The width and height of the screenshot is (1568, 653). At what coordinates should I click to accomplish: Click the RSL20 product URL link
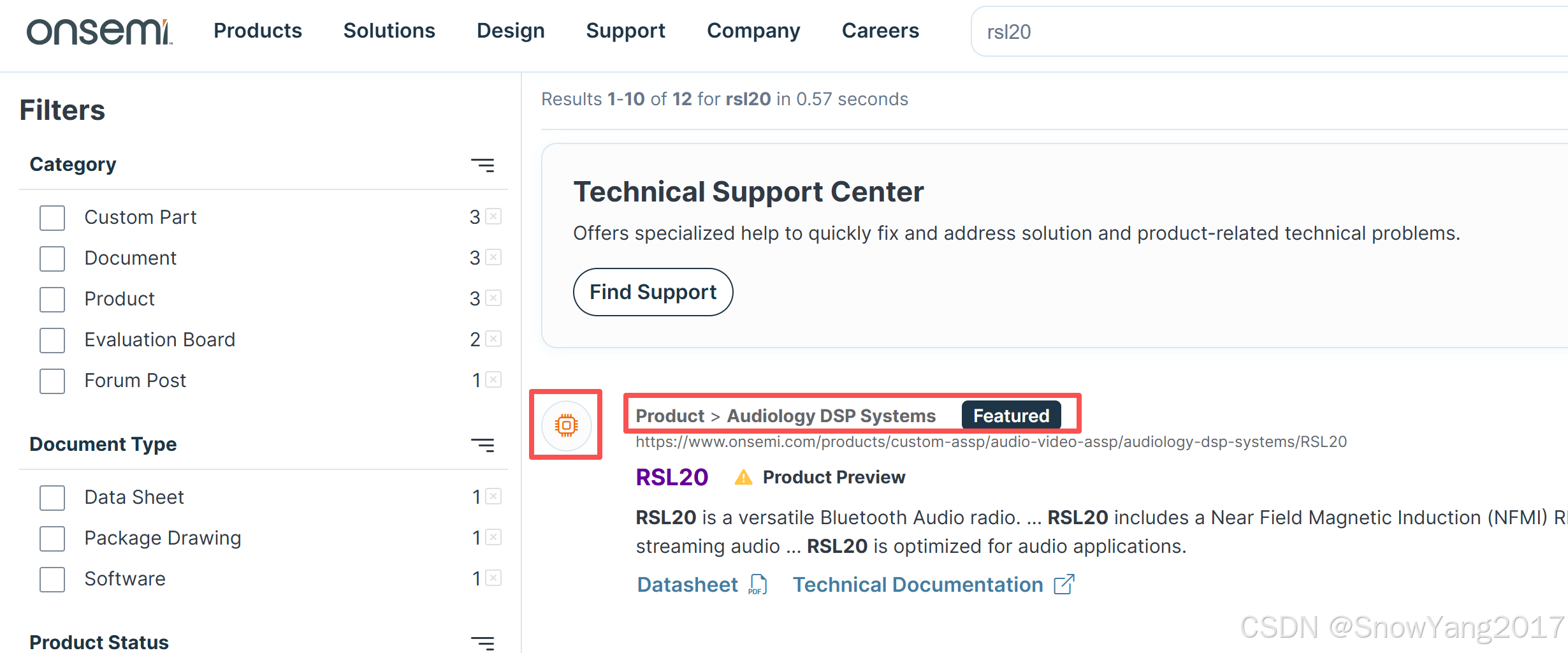click(991, 442)
